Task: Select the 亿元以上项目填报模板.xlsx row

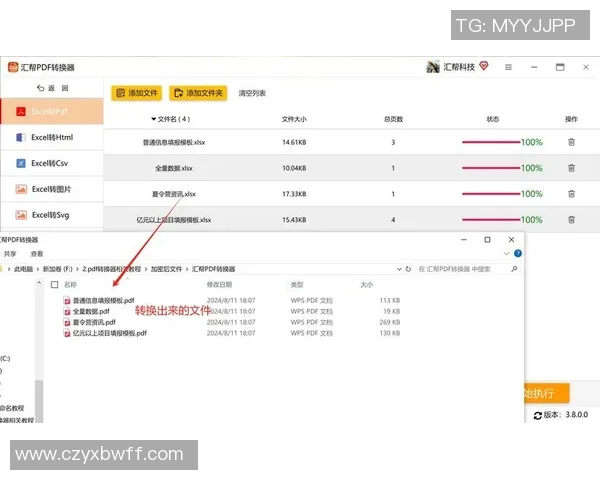Action: click(x=351, y=220)
